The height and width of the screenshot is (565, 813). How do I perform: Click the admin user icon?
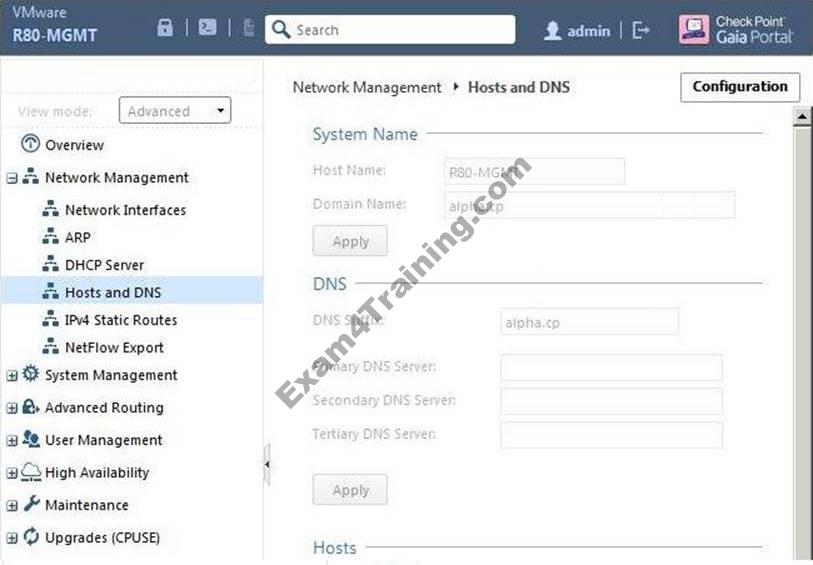tap(552, 31)
